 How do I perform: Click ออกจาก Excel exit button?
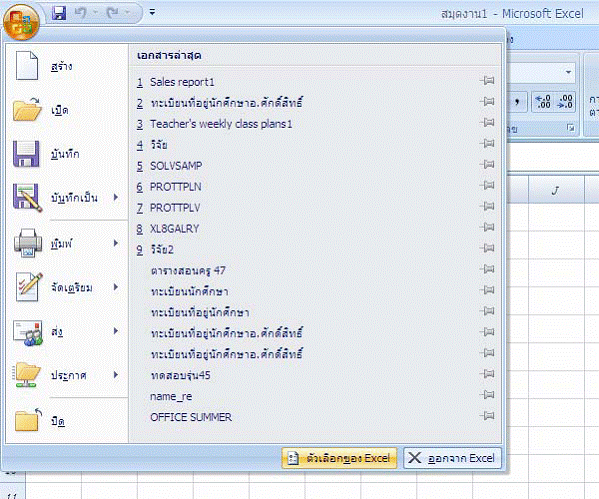[x=452, y=458]
